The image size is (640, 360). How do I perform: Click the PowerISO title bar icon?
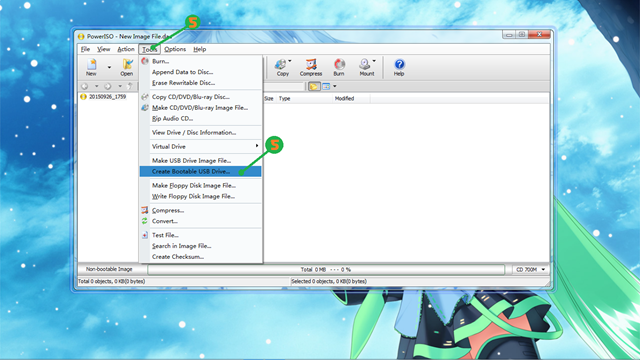coord(81,36)
